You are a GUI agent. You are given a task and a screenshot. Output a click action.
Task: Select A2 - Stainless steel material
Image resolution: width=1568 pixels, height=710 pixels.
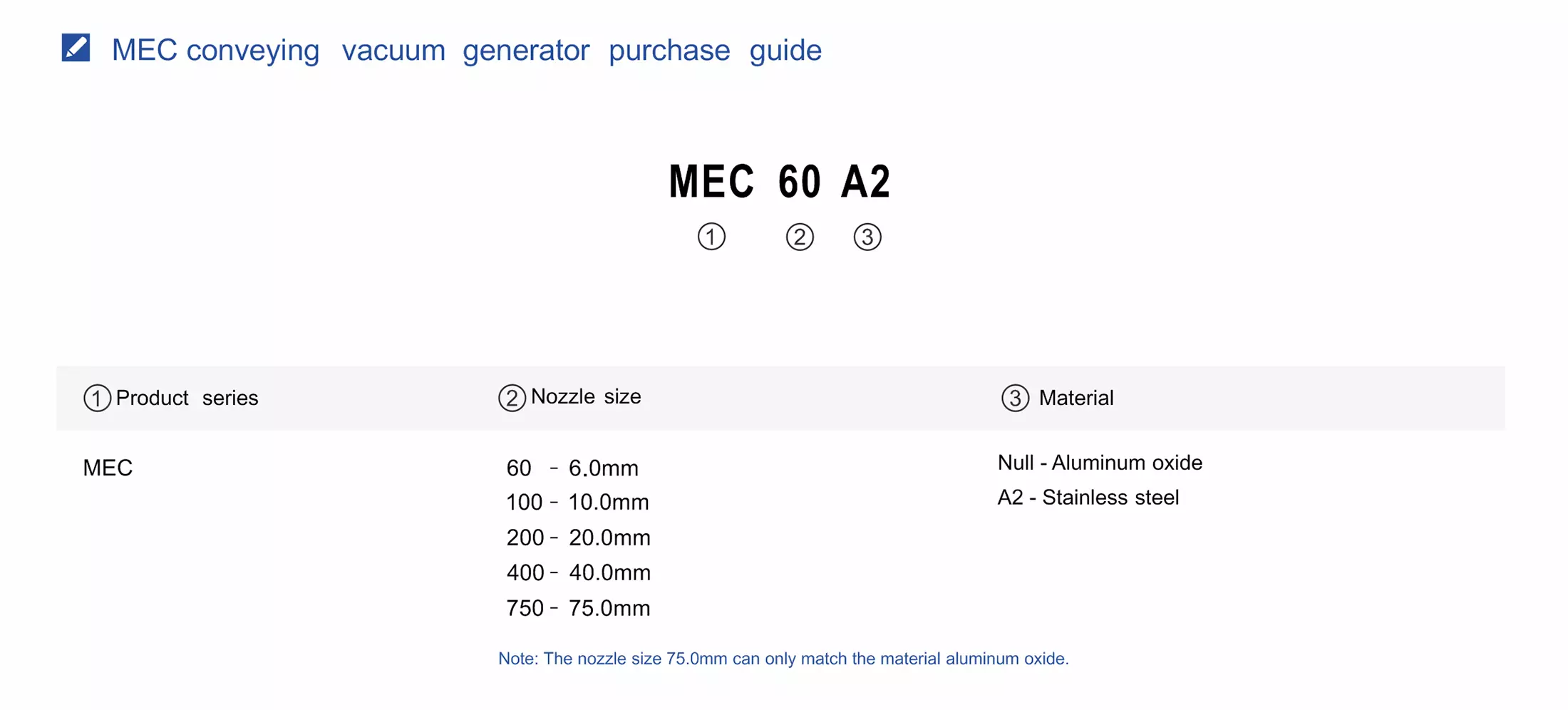click(x=1088, y=498)
